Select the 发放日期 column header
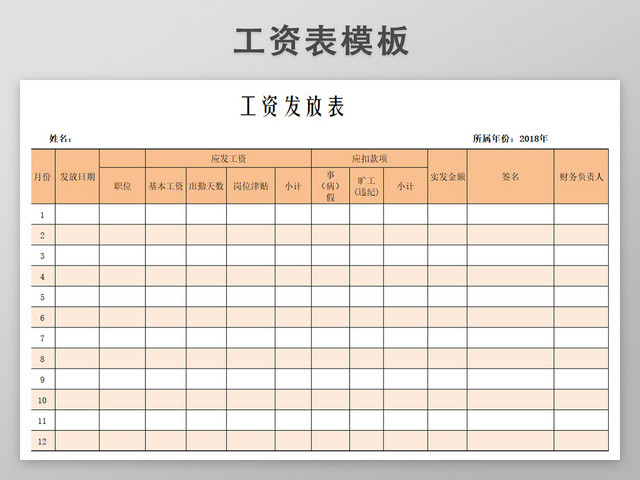The height and width of the screenshot is (480, 640). click(x=77, y=177)
